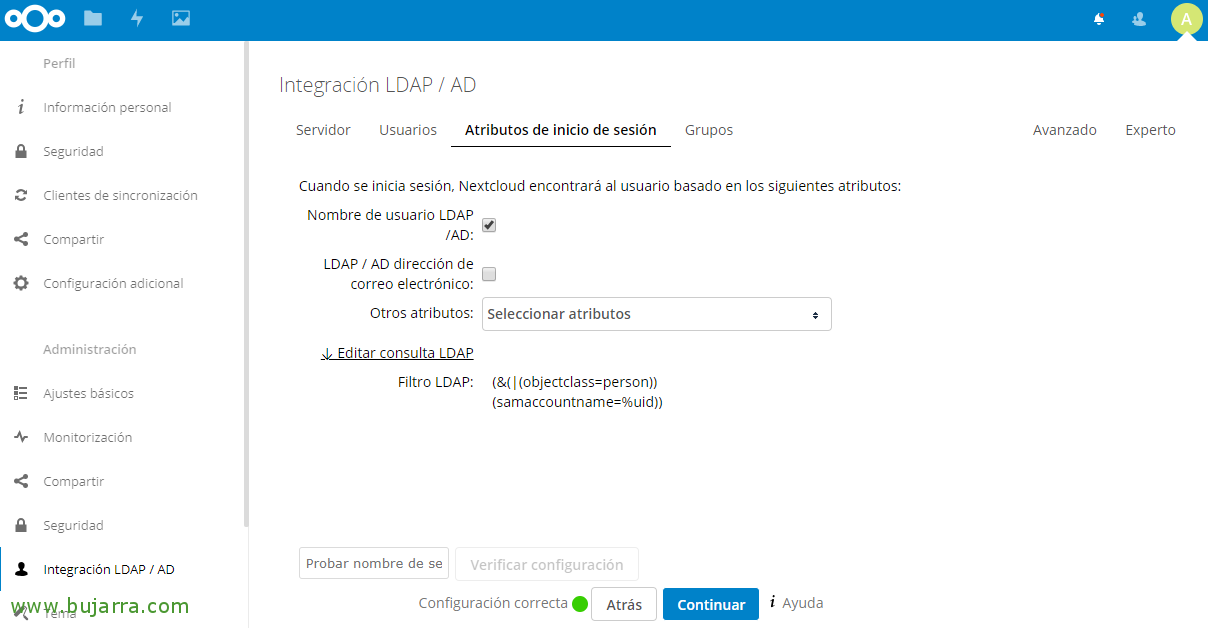
Task: Click the pulse icon for Monitorización
Action: tap(20, 437)
